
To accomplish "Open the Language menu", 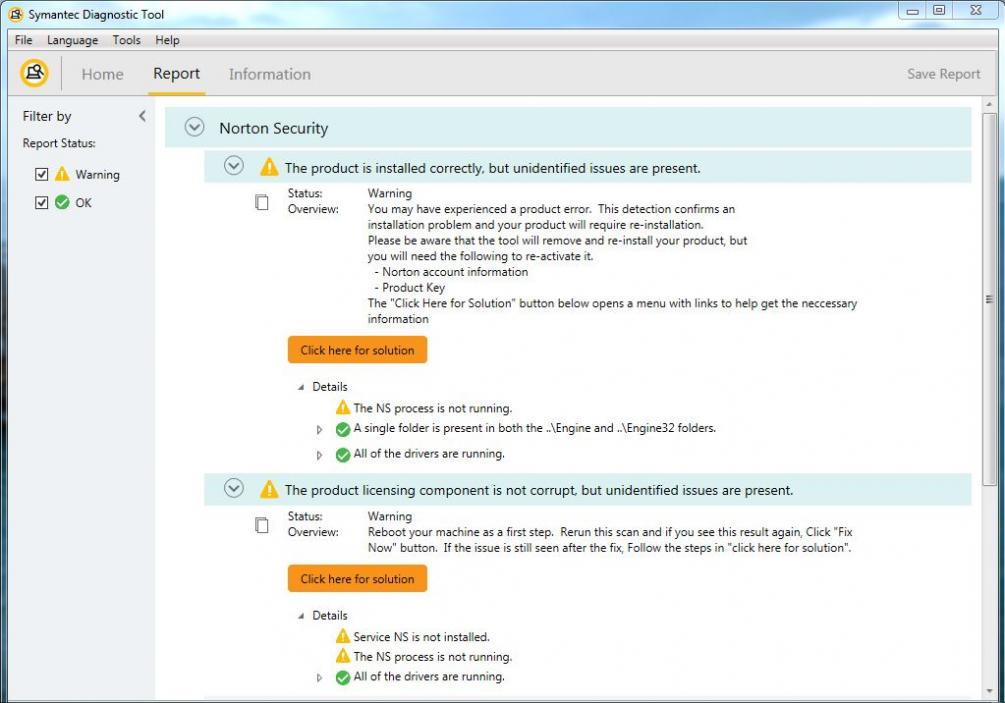I will [x=72, y=40].
